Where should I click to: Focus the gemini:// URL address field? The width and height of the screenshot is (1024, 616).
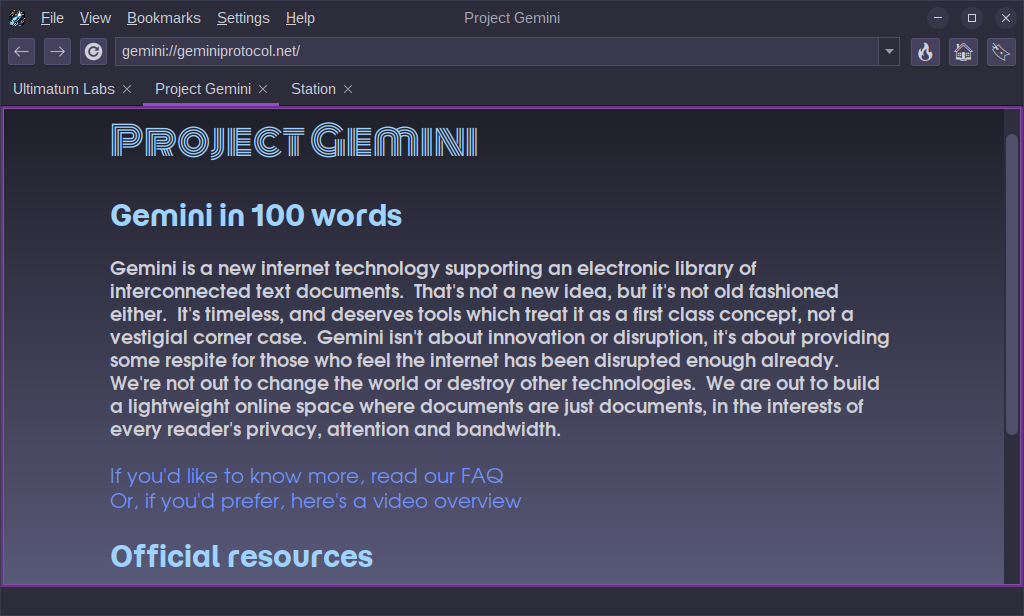(x=495, y=51)
